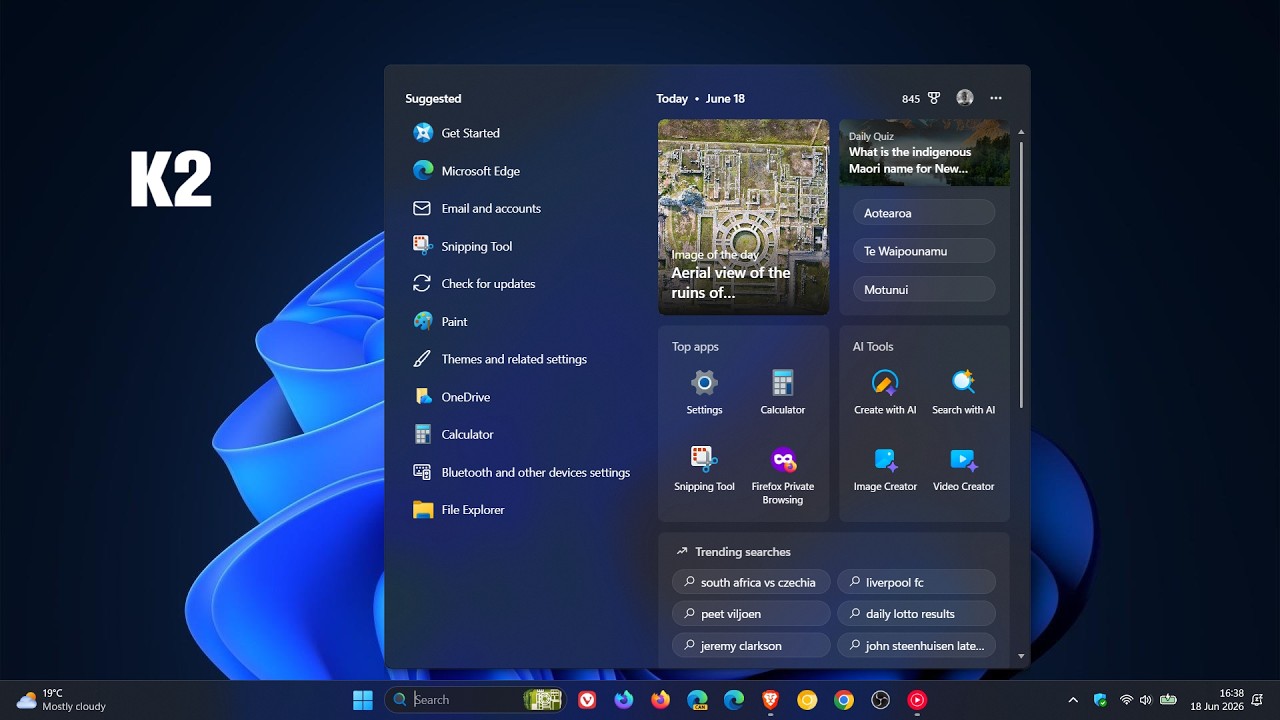Viewport: 1280px width, 720px height.
Task: Open Create with AI tool
Action: pyautogui.click(x=885, y=392)
